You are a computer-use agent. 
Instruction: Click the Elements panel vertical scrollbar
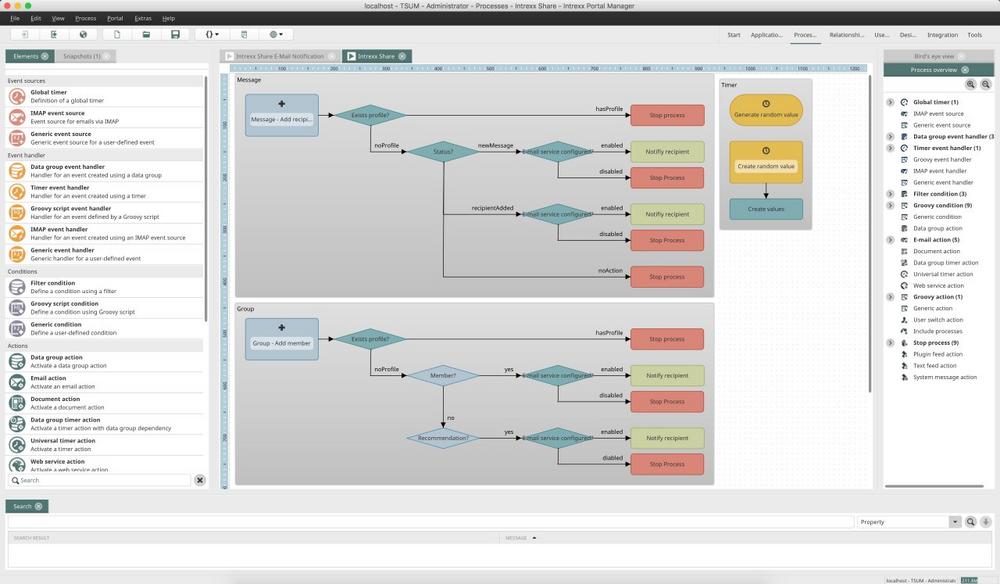coord(205,198)
